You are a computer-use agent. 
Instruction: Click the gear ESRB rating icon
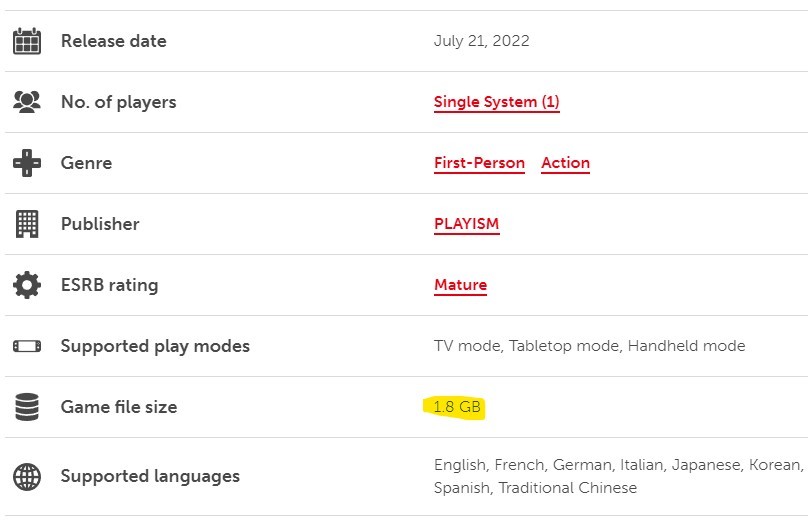click(27, 285)
